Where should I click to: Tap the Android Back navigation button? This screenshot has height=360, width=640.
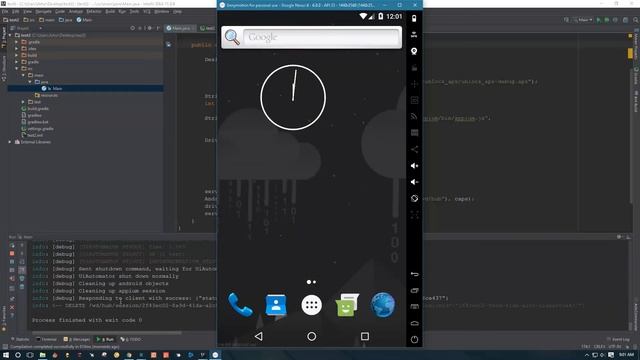[x=258, y=336]
